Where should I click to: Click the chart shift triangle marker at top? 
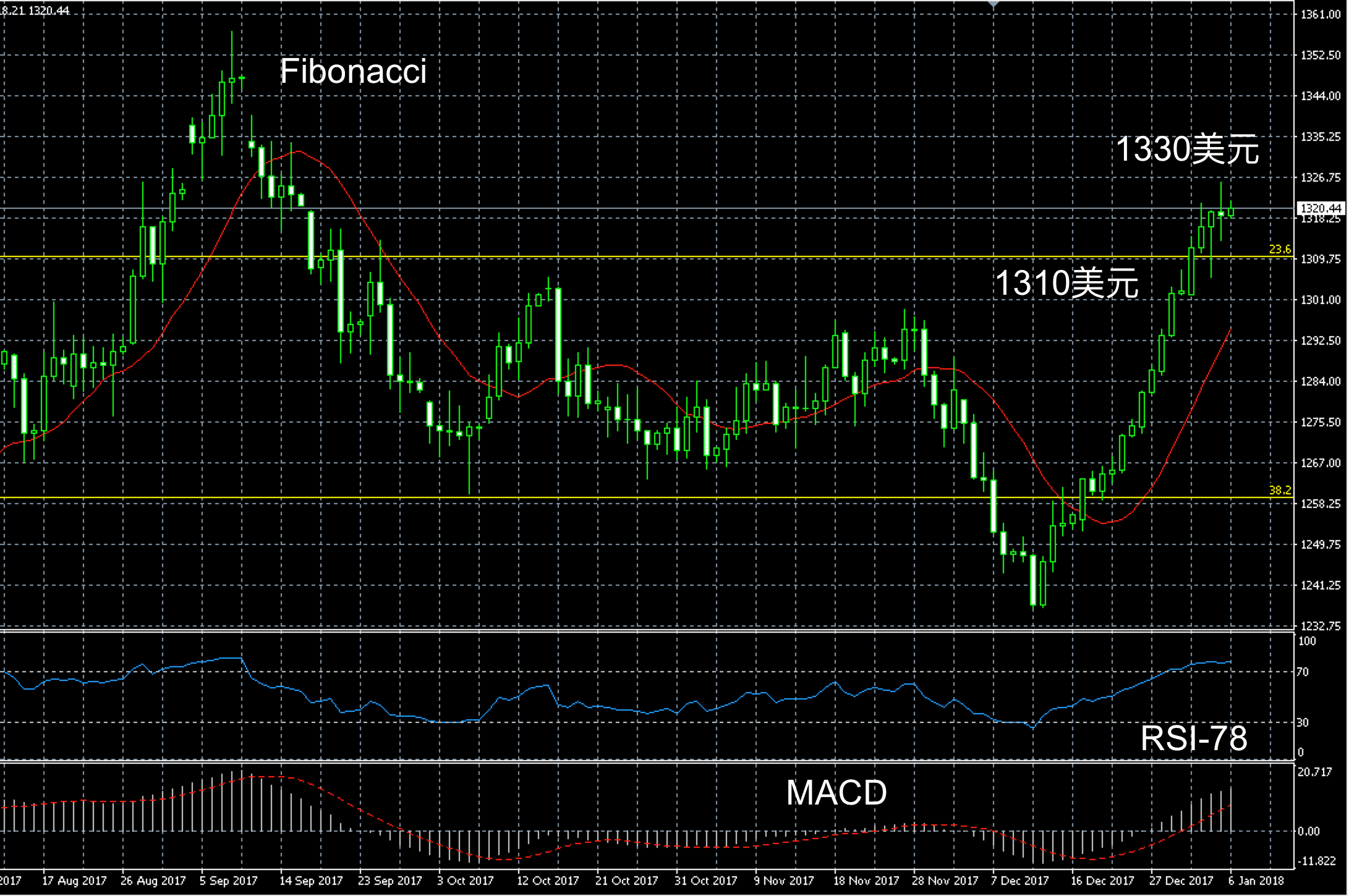tap(994, 4)
